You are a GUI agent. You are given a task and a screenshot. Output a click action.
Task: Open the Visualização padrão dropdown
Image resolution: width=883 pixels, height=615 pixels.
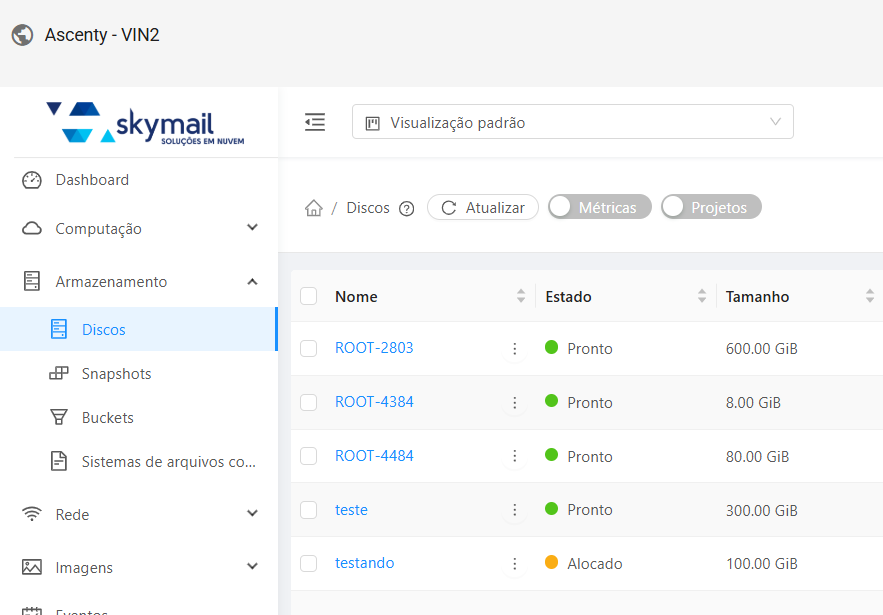[572, 122]
